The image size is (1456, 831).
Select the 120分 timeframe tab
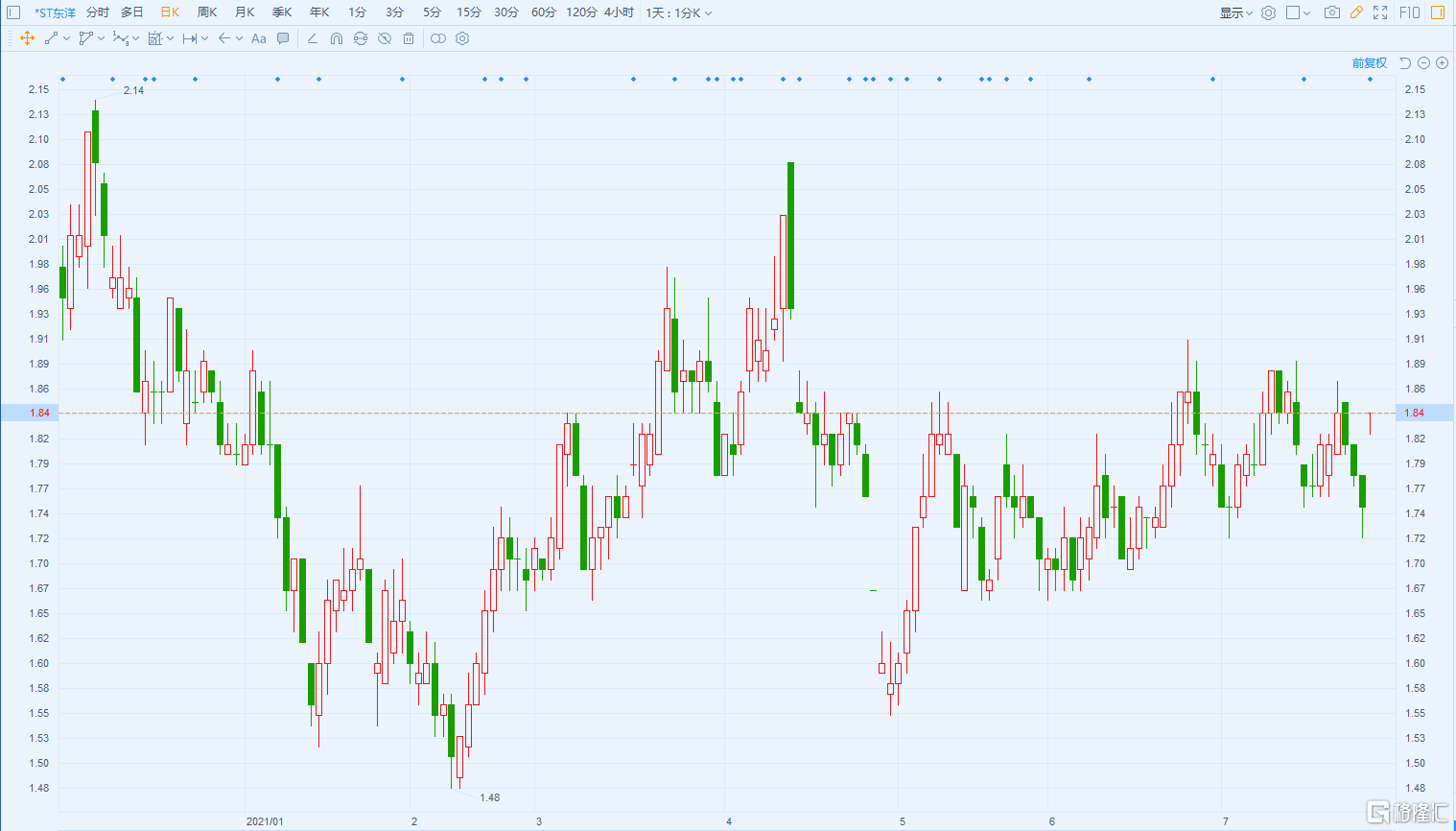[581, 12]
